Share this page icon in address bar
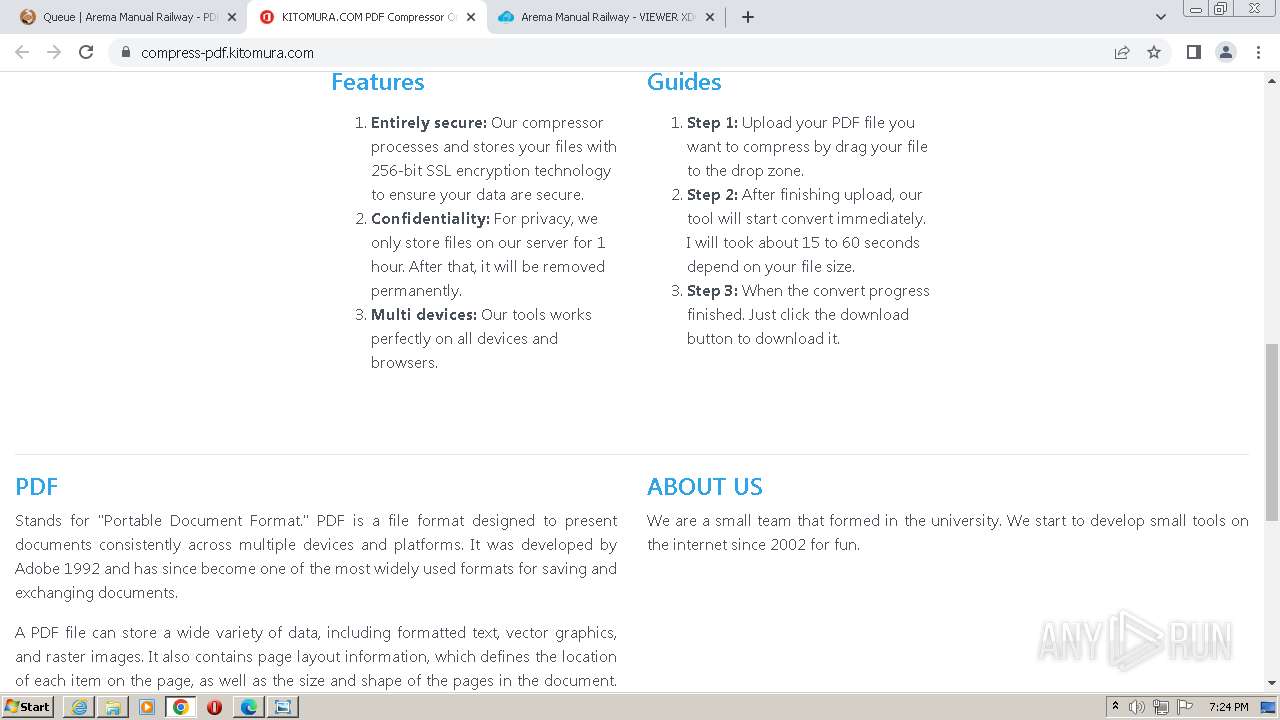 tap(1122, 52)
